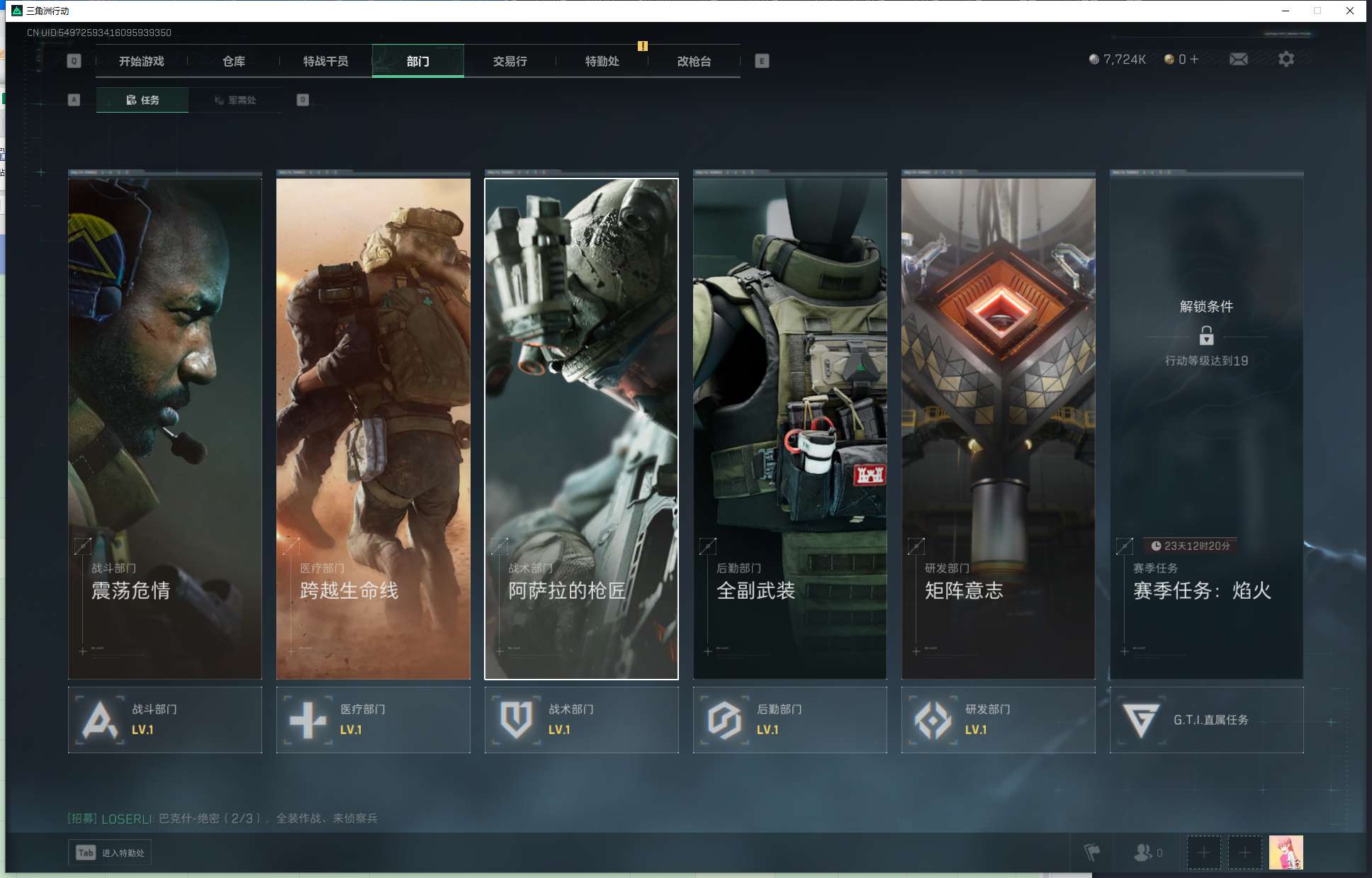
Task: Click the E key hint icon
Action: [762, 61]
